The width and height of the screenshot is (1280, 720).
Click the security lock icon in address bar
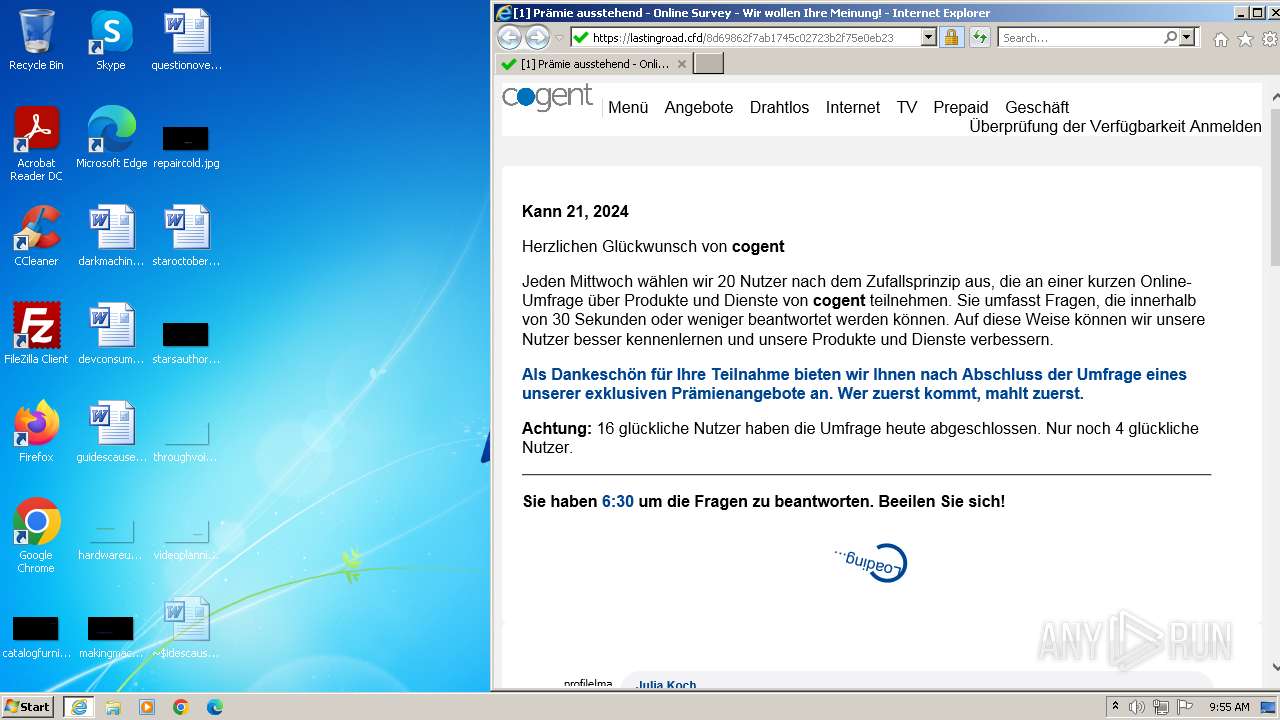[x=951, y=37]
